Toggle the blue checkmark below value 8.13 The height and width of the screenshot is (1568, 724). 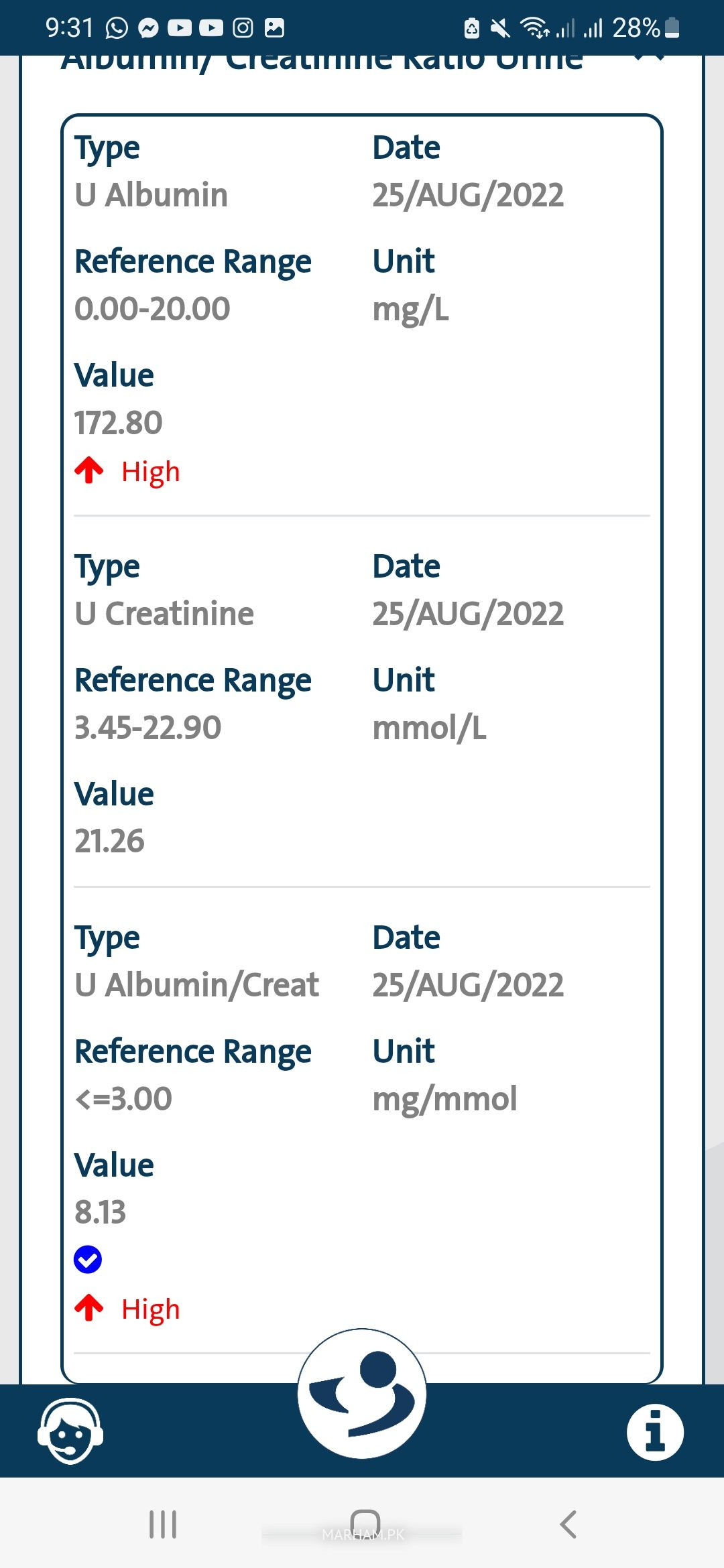pos(88,1260)
